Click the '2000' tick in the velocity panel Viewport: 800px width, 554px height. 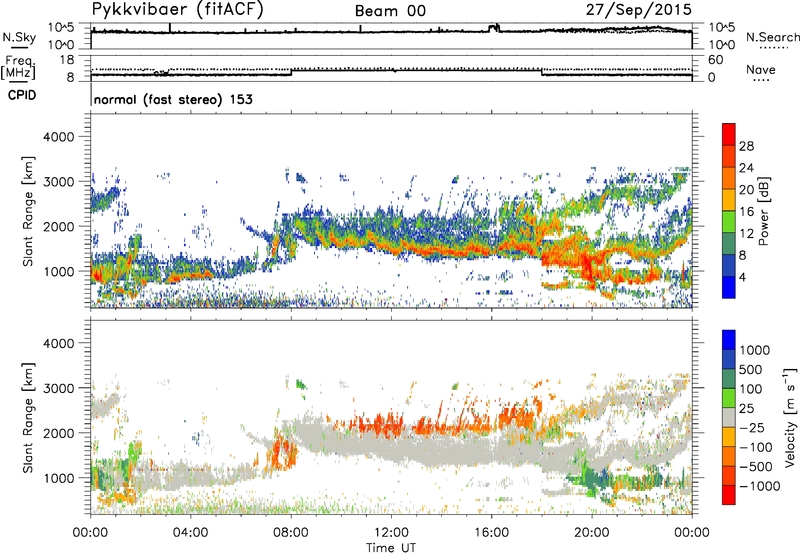point(58,433)
